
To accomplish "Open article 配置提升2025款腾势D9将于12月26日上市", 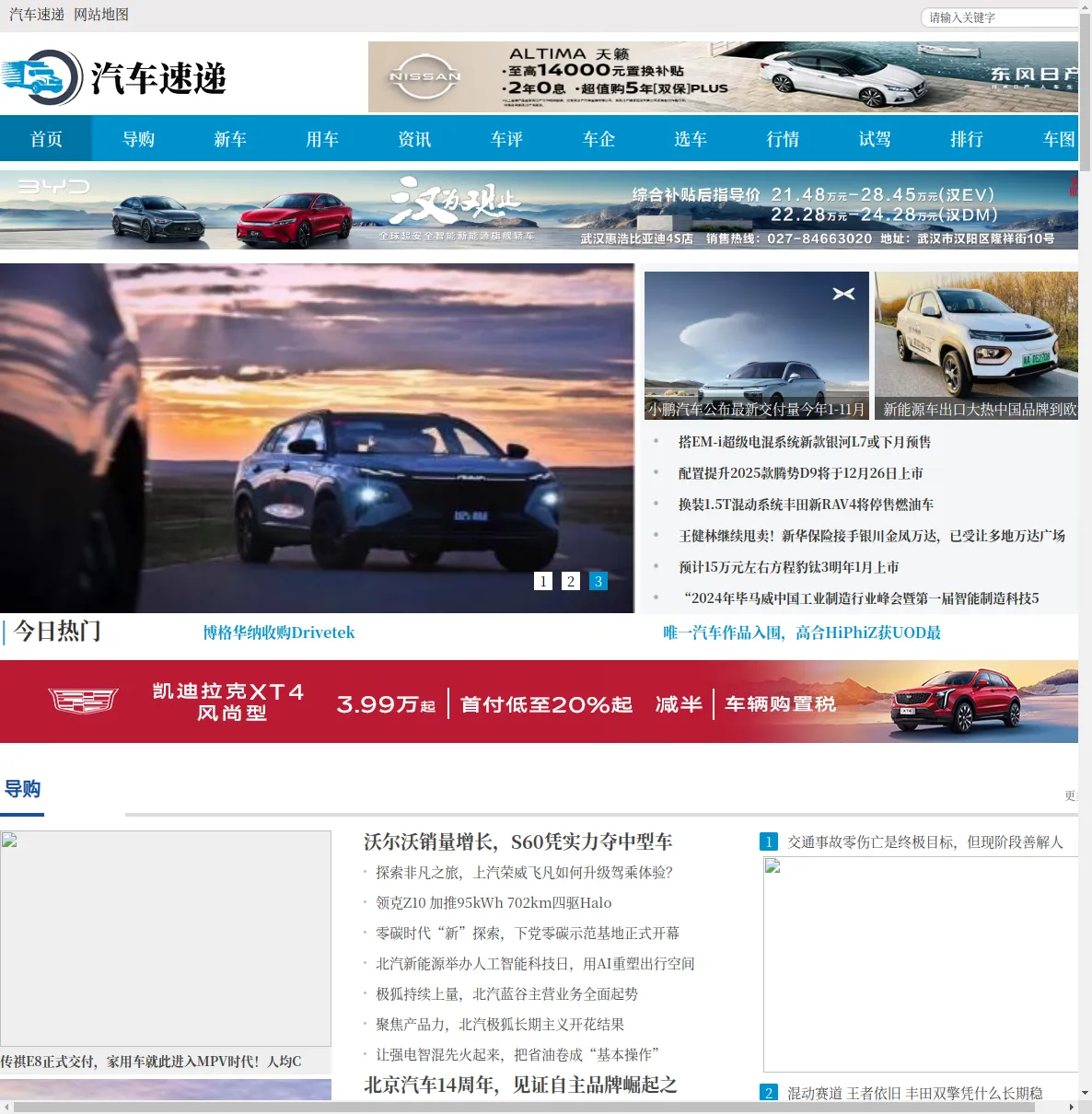I will 801,473.
